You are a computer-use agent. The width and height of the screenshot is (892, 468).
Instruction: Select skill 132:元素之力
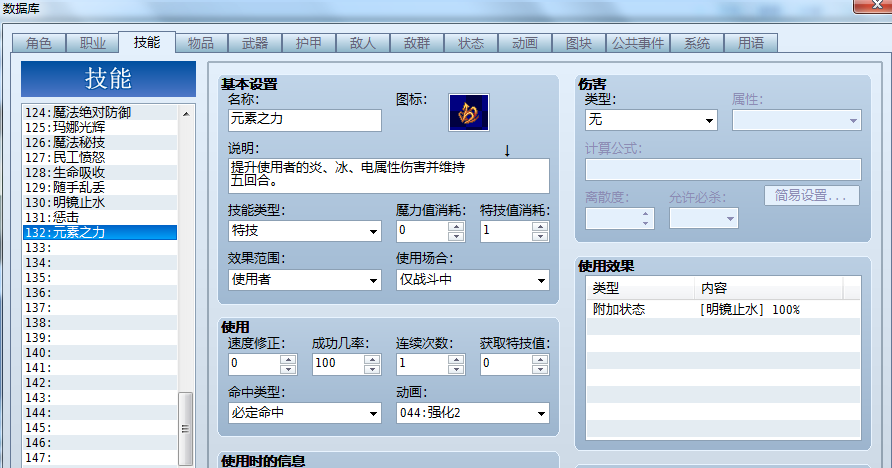pyautogui.click(x=100, y=233)
